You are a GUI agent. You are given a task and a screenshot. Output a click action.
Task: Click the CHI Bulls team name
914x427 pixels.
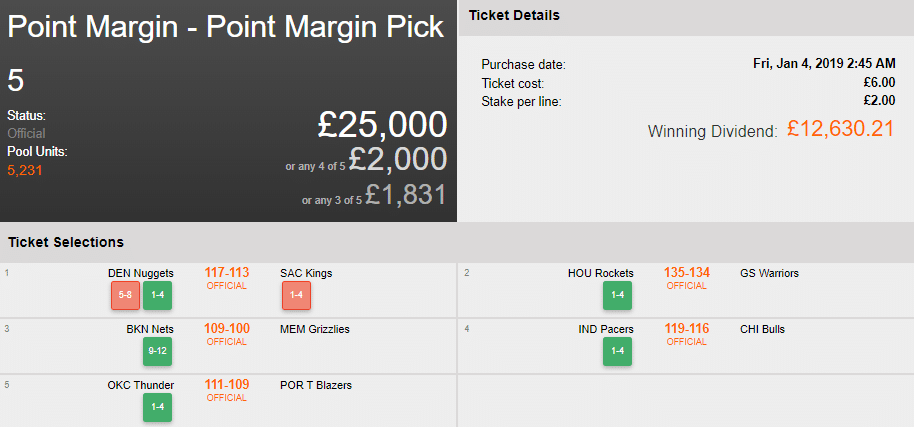(762, 329)
